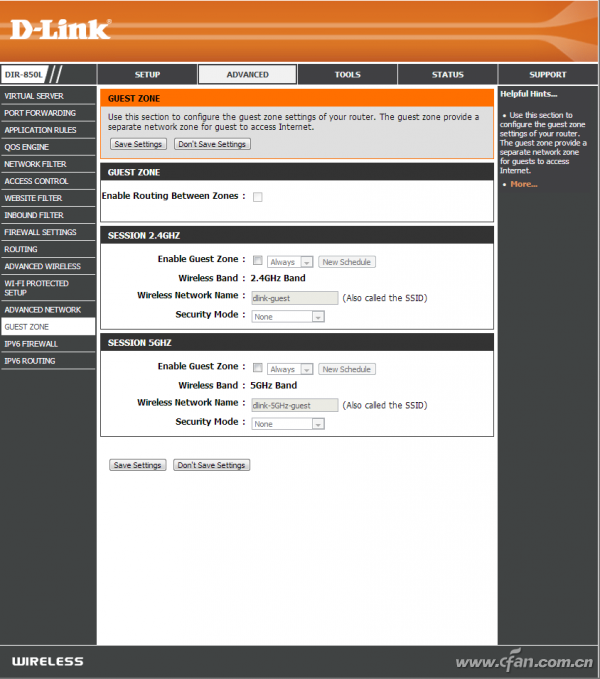Viewport: 600px width, 679px height.
Task: Open 2.4GHz schedule Always dropdown
Action: (x=290, y=262)
